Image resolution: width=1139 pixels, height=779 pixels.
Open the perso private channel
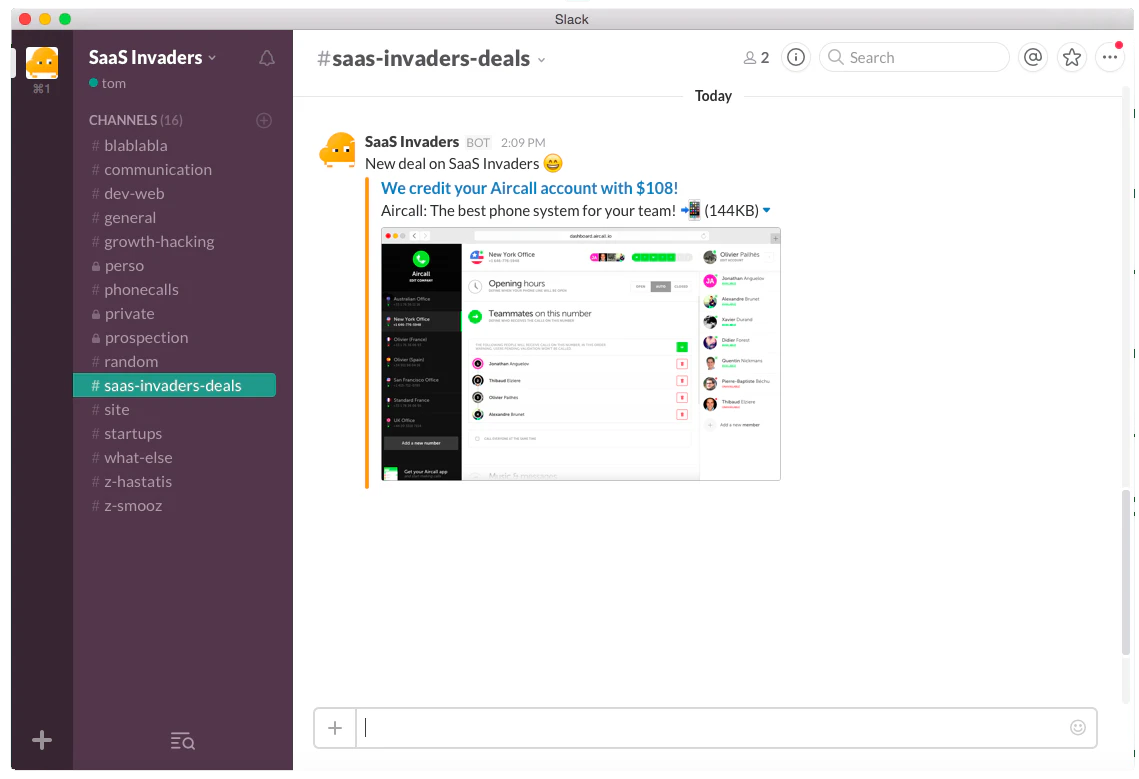click(123, 265)
